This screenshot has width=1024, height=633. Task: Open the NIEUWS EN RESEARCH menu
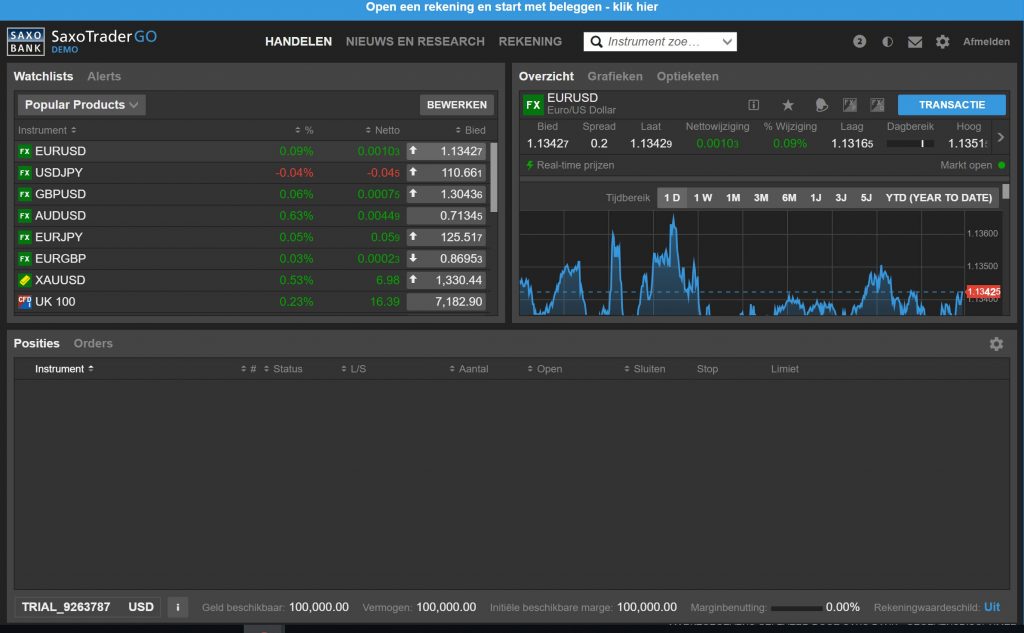pos(415,42)
